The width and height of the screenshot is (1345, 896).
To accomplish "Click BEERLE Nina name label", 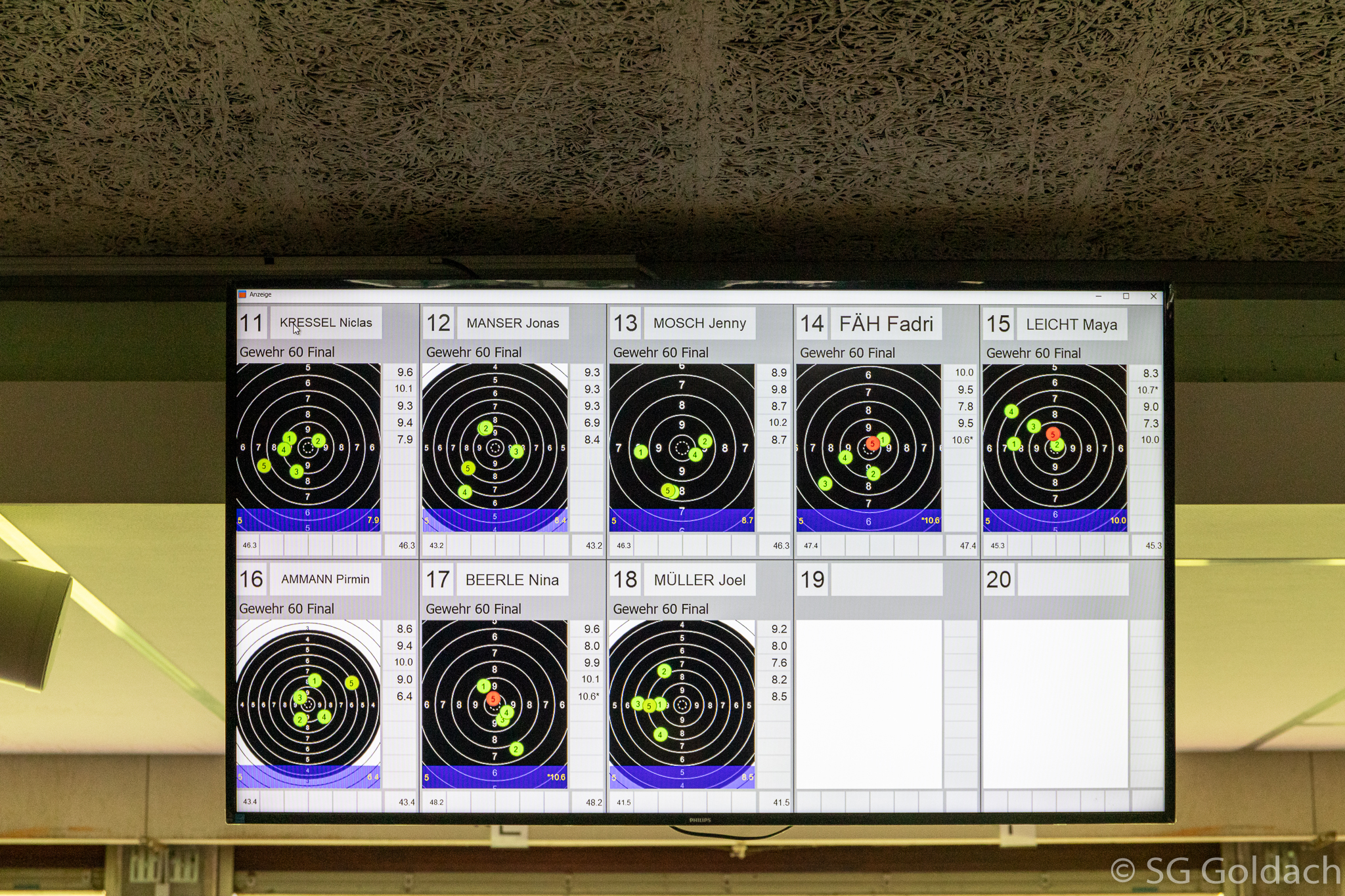I will (512, 580).
